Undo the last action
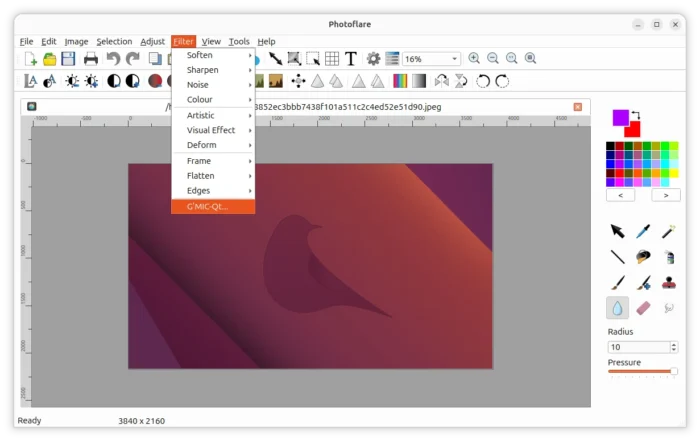 coord(113,58)
